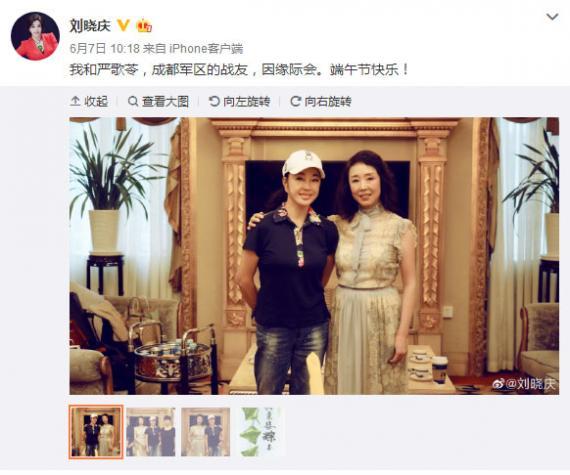Click the crown membership badge icon
The image size is (570, 475).
pos(144,25)
